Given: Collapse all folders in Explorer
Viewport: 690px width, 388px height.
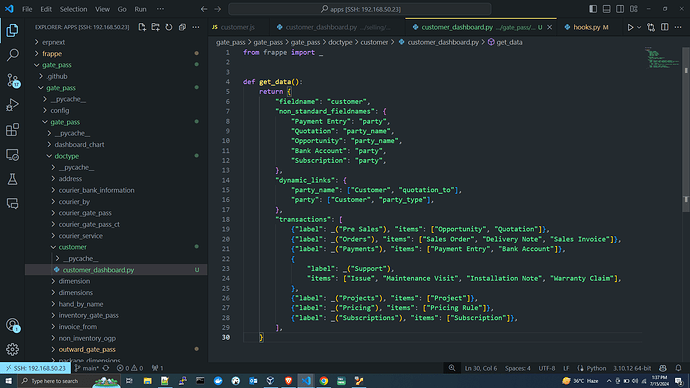Looking at the screenshot, I should click(182, 27).
